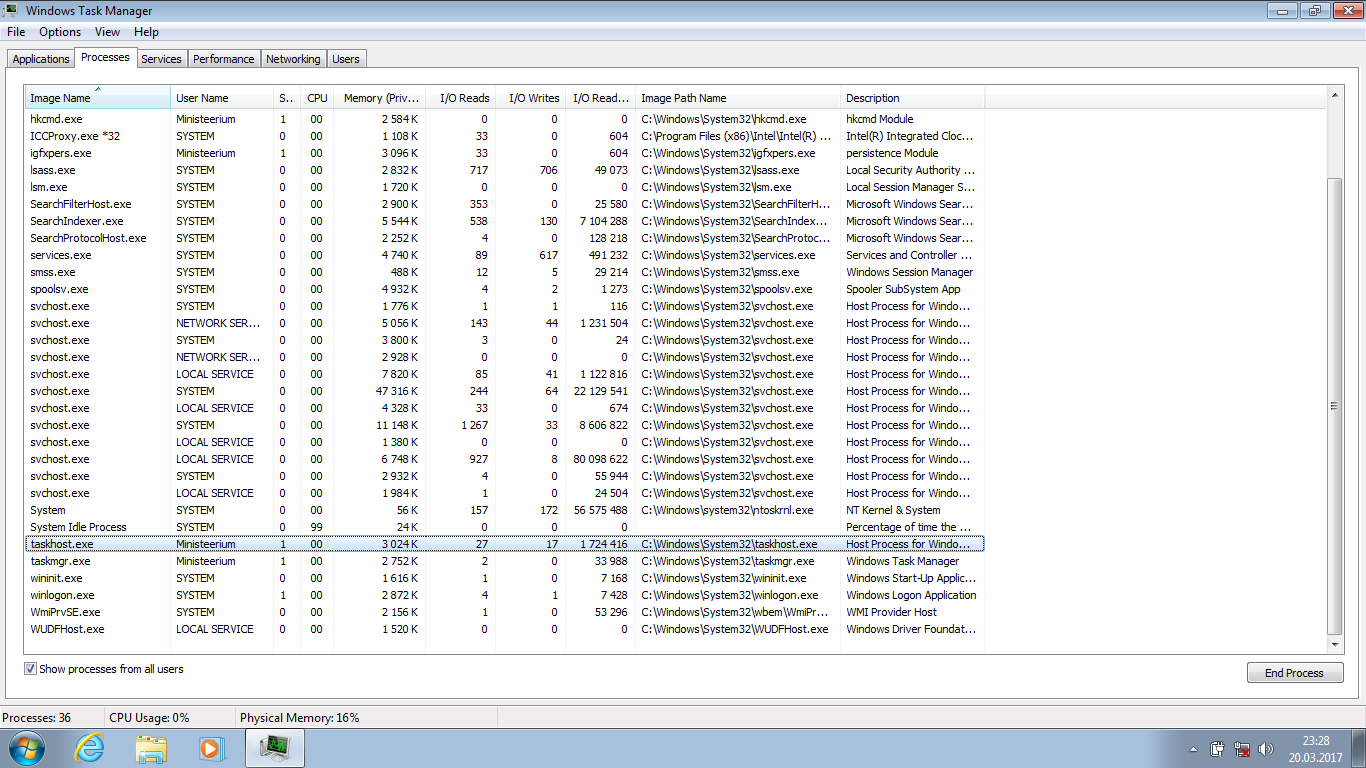Sort the list by the CPU column header

pos(317,98)
